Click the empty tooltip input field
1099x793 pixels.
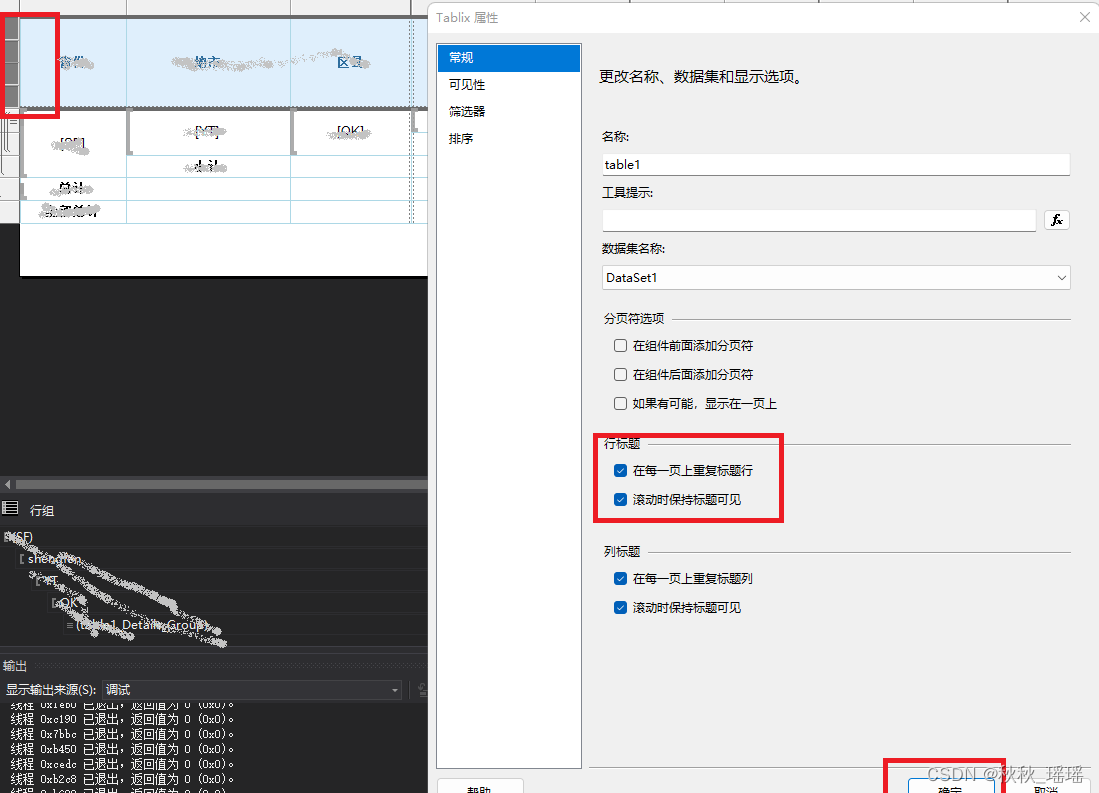point(819,220)
